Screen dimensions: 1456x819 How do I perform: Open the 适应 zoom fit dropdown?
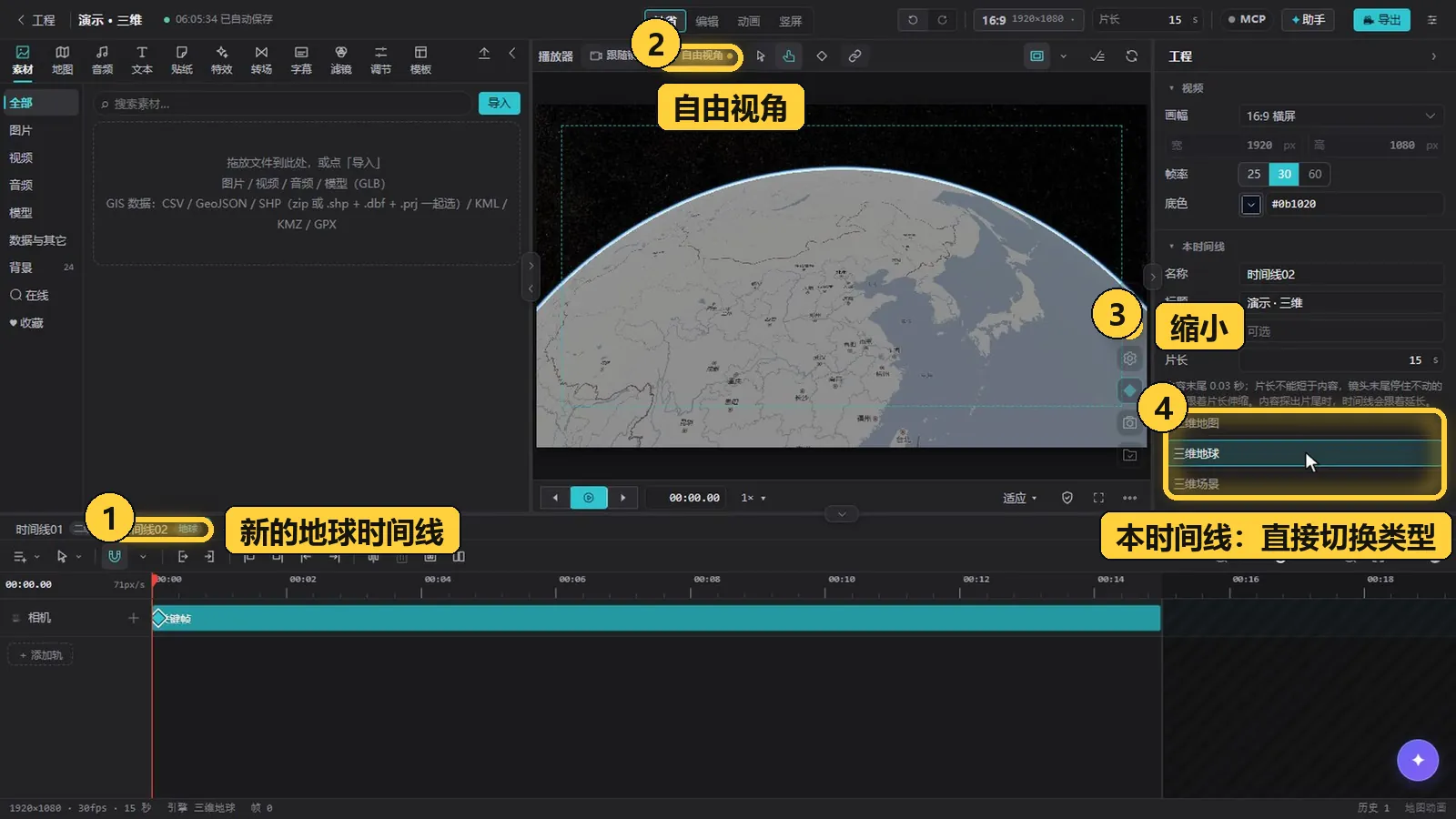[1020, 498]
